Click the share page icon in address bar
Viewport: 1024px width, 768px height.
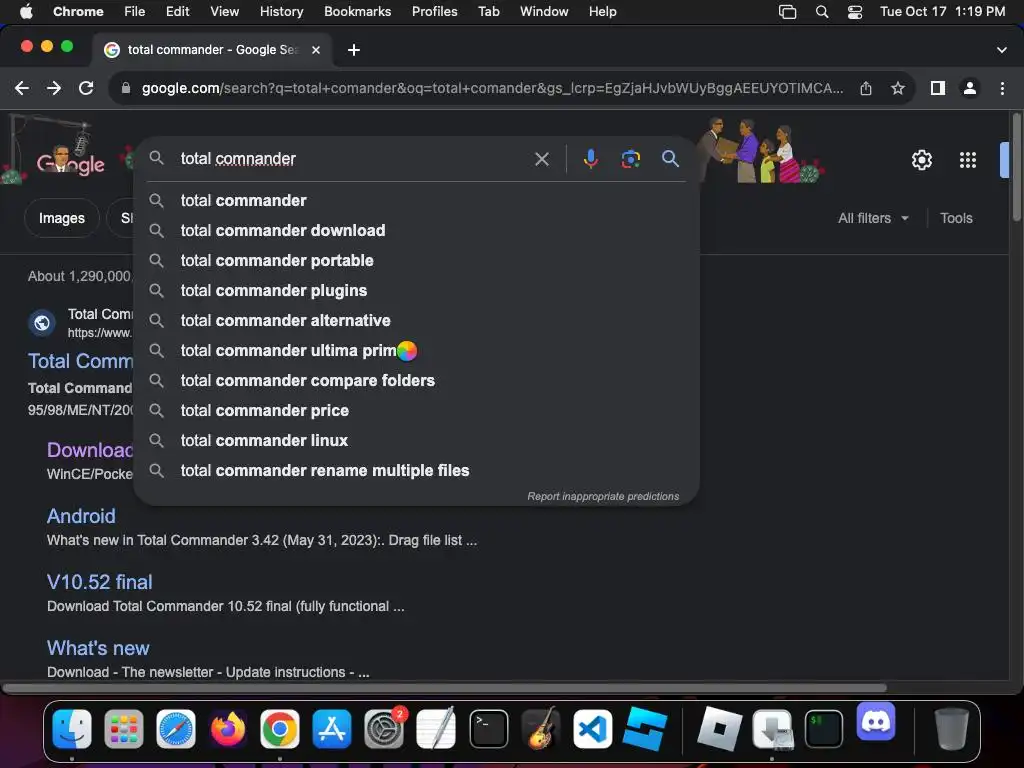pos(866,88)
